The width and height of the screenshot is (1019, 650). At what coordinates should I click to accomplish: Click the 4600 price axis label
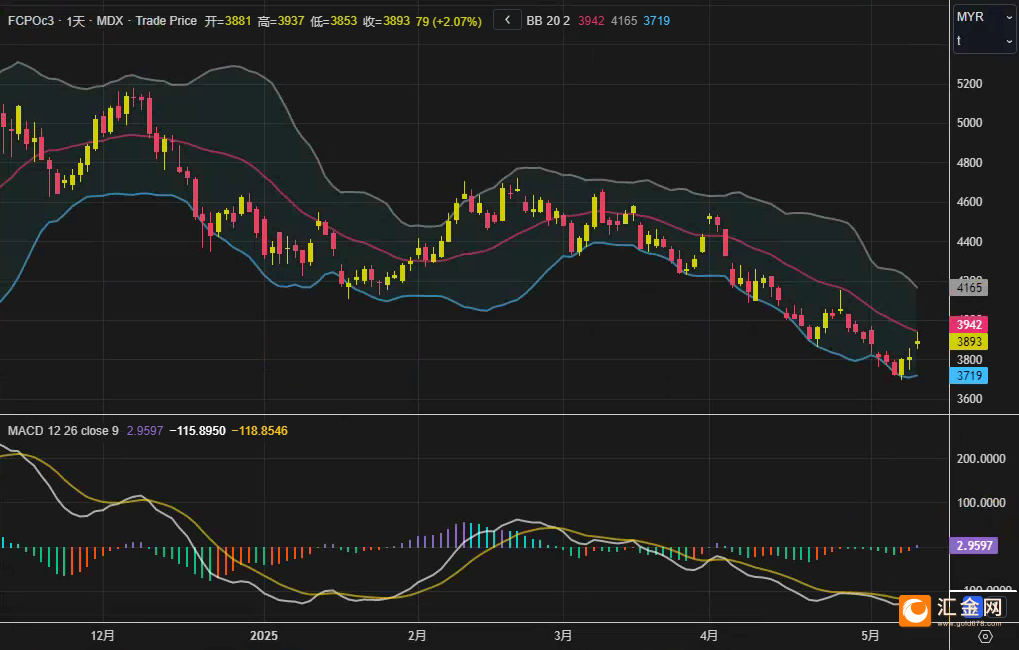969,202
